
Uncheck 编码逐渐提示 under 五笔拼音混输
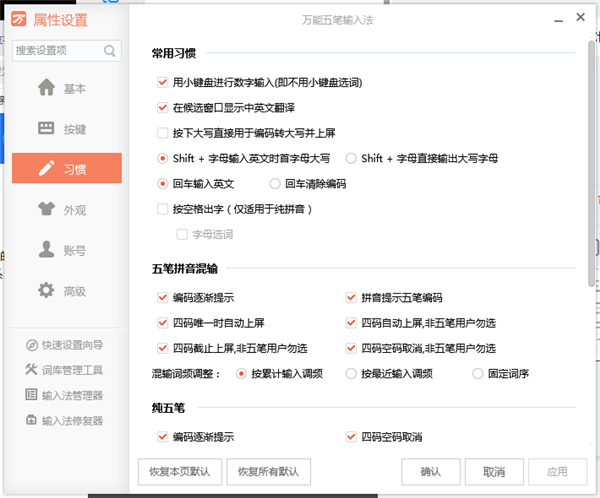pyautogui.click(x=163, y=297)
